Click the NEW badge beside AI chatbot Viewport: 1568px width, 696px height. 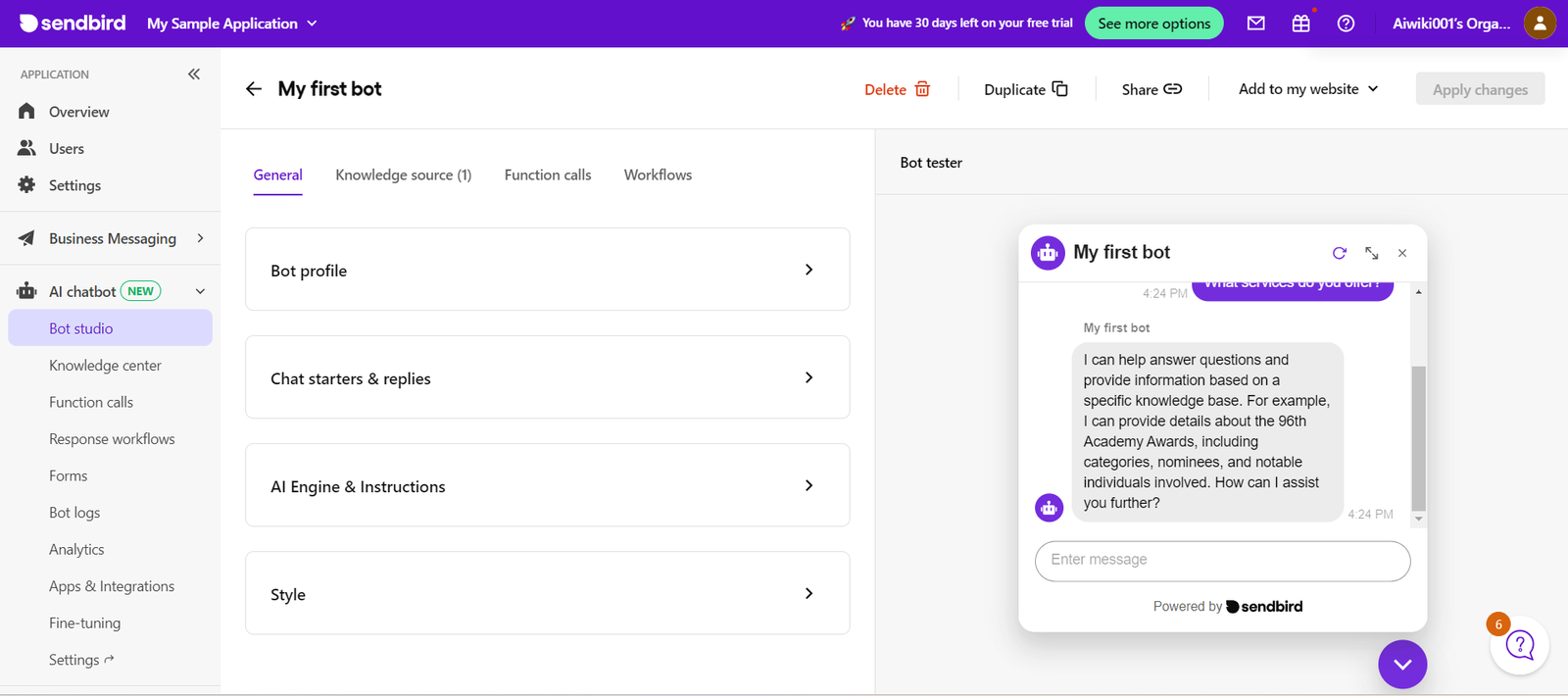click(x=140, y=291)
